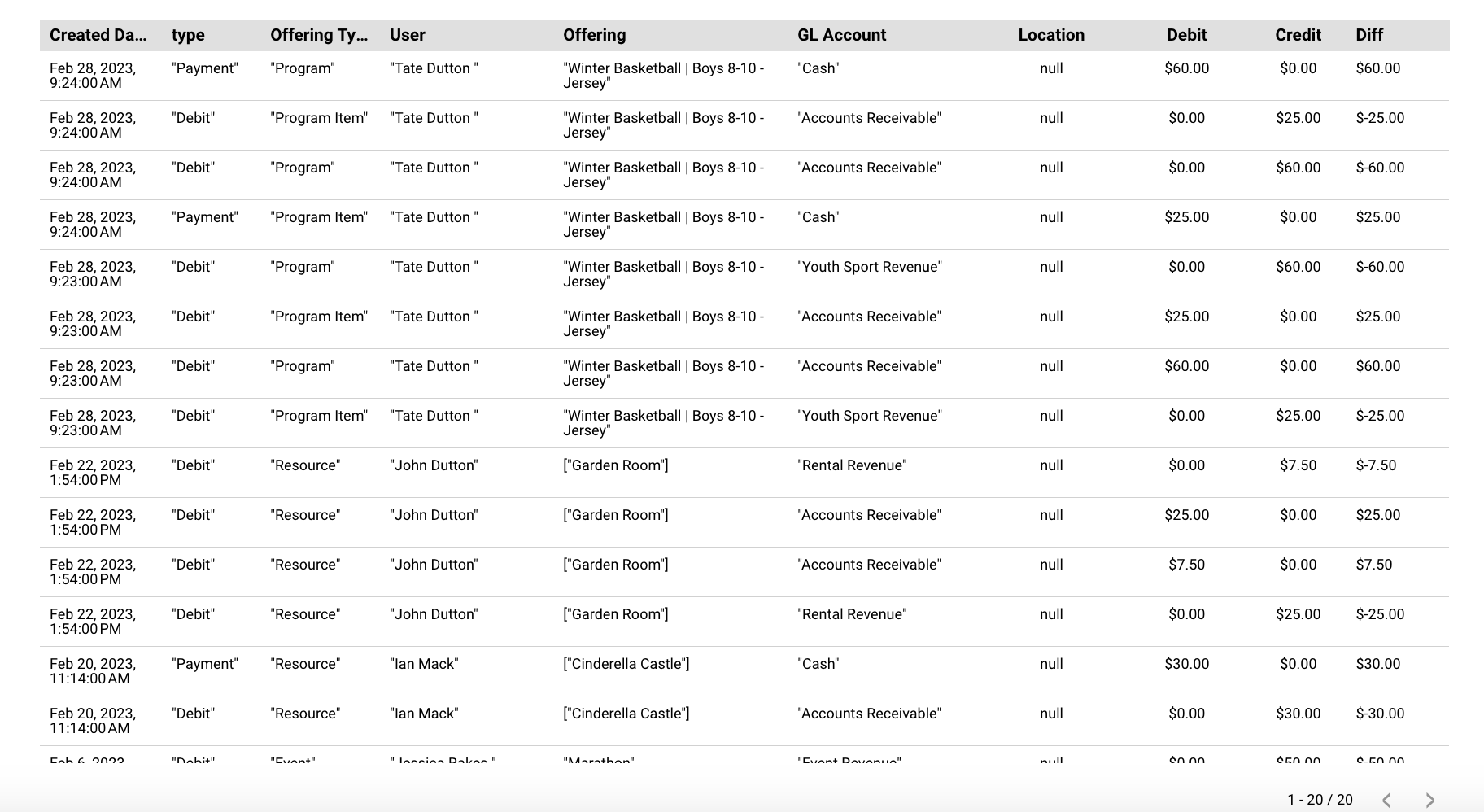Viewport: 1484px width, 812px height.
Task: Click the Location column header
Action: click(1051, 35)
